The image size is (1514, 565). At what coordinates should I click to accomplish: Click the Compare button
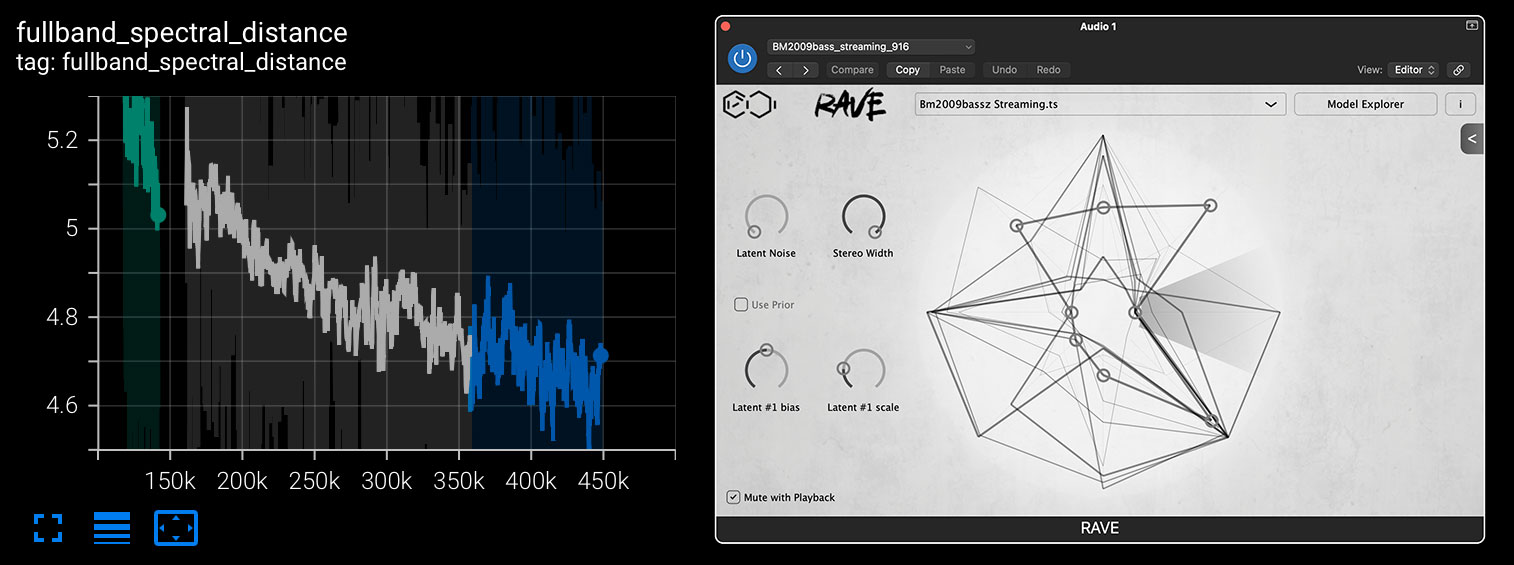coord(852,70)
